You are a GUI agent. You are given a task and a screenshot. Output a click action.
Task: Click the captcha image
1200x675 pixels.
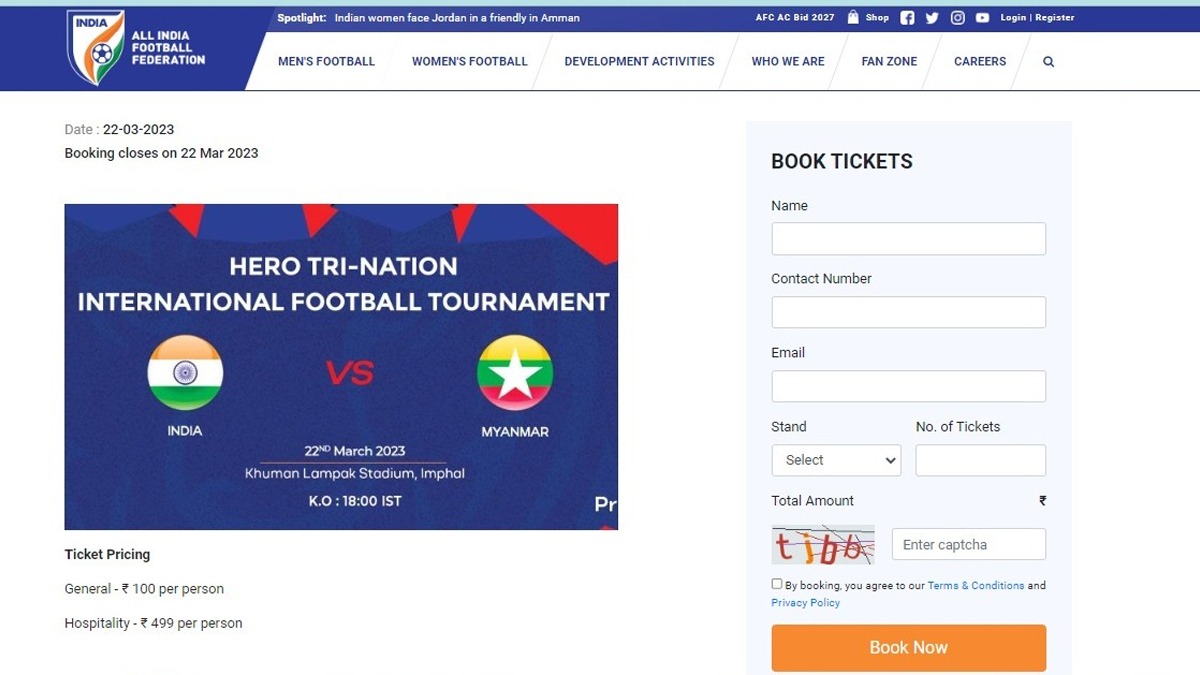tap(822, 545)
